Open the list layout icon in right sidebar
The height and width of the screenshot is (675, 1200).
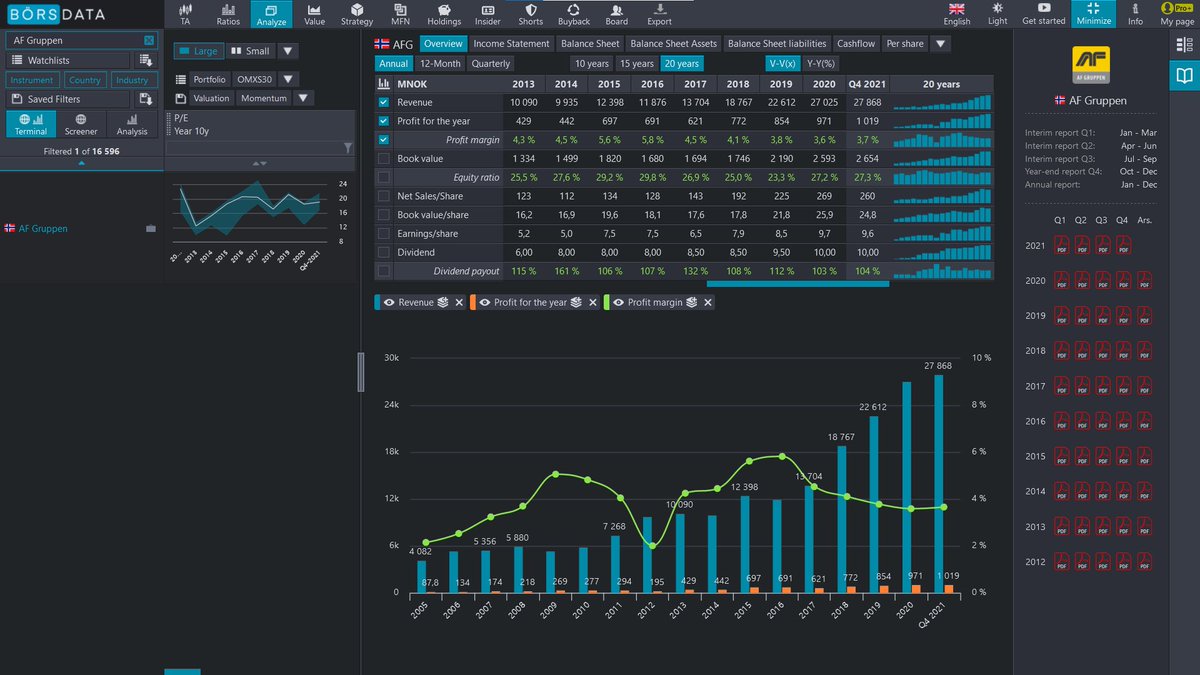[1185, 45]
